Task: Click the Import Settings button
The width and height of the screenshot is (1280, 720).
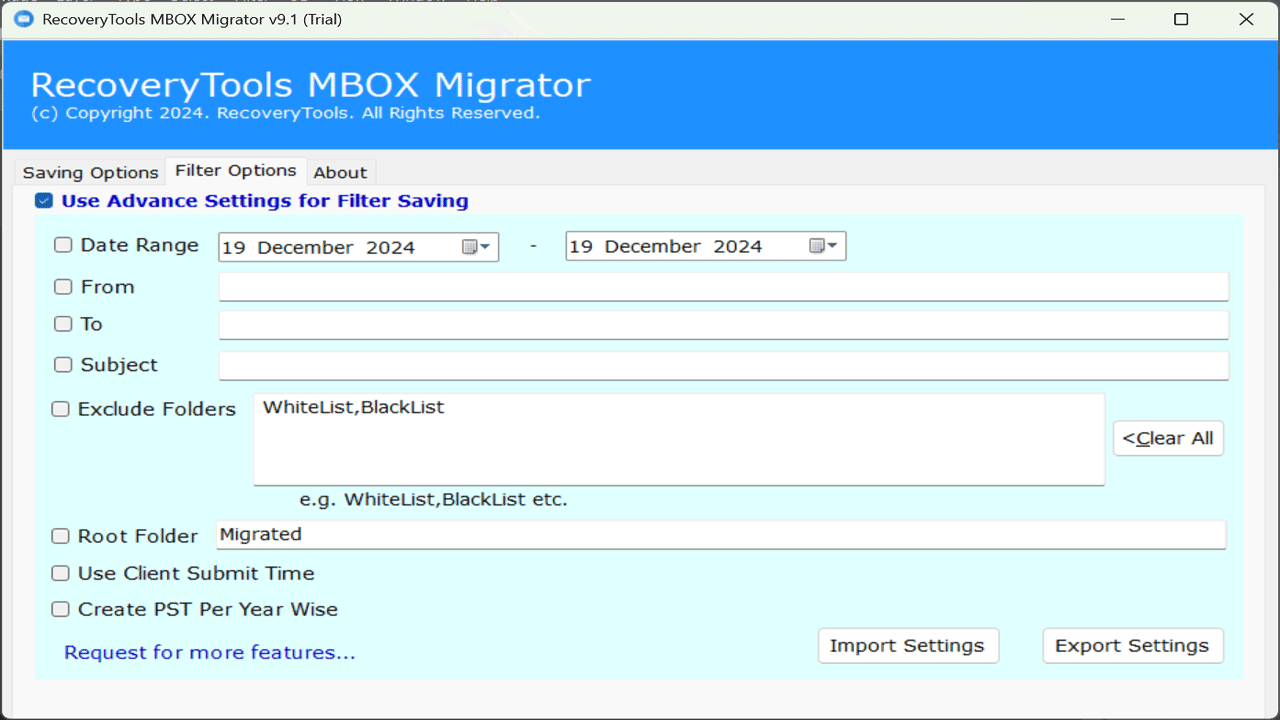Action: (x=907, y=646)
